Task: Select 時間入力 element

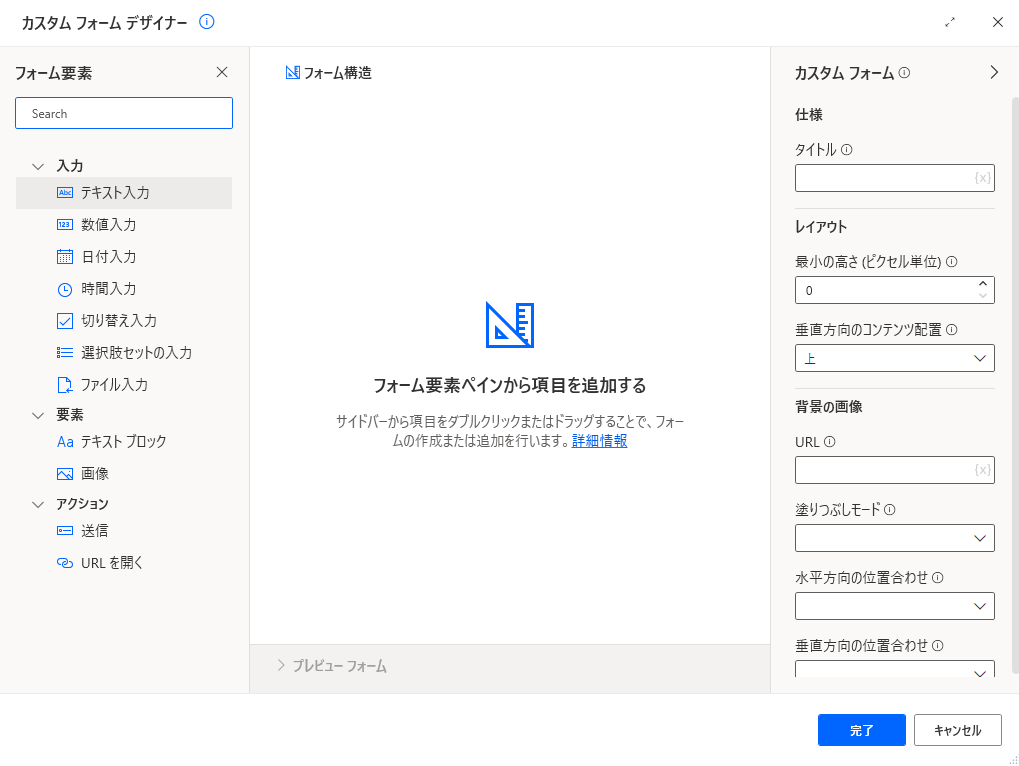Action: tap(123, 289)
